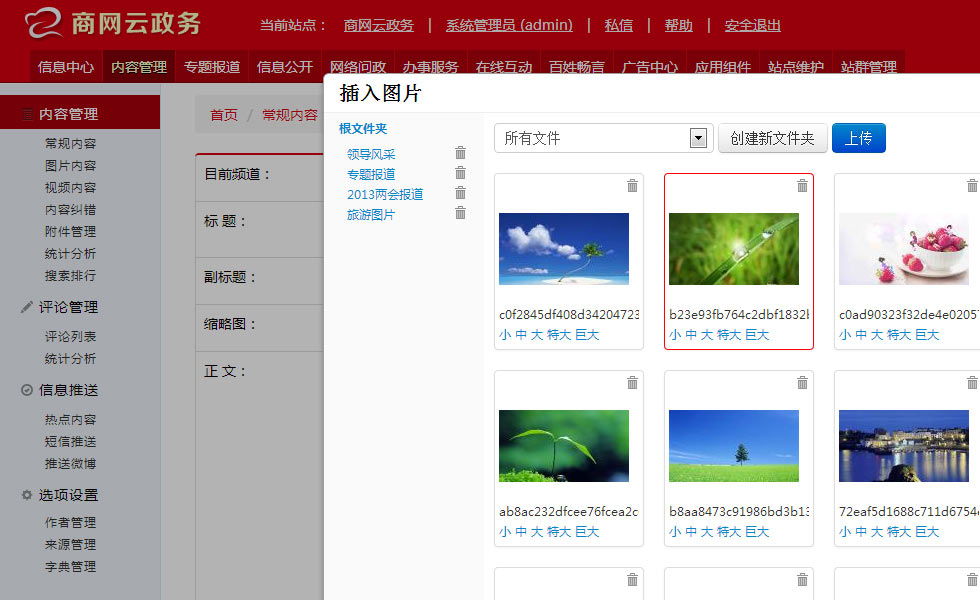Select the blue sky island thumbnail c0f2845df408
Image resolution: width=980 pixels, height=600 pixels.
click(564, 249)
